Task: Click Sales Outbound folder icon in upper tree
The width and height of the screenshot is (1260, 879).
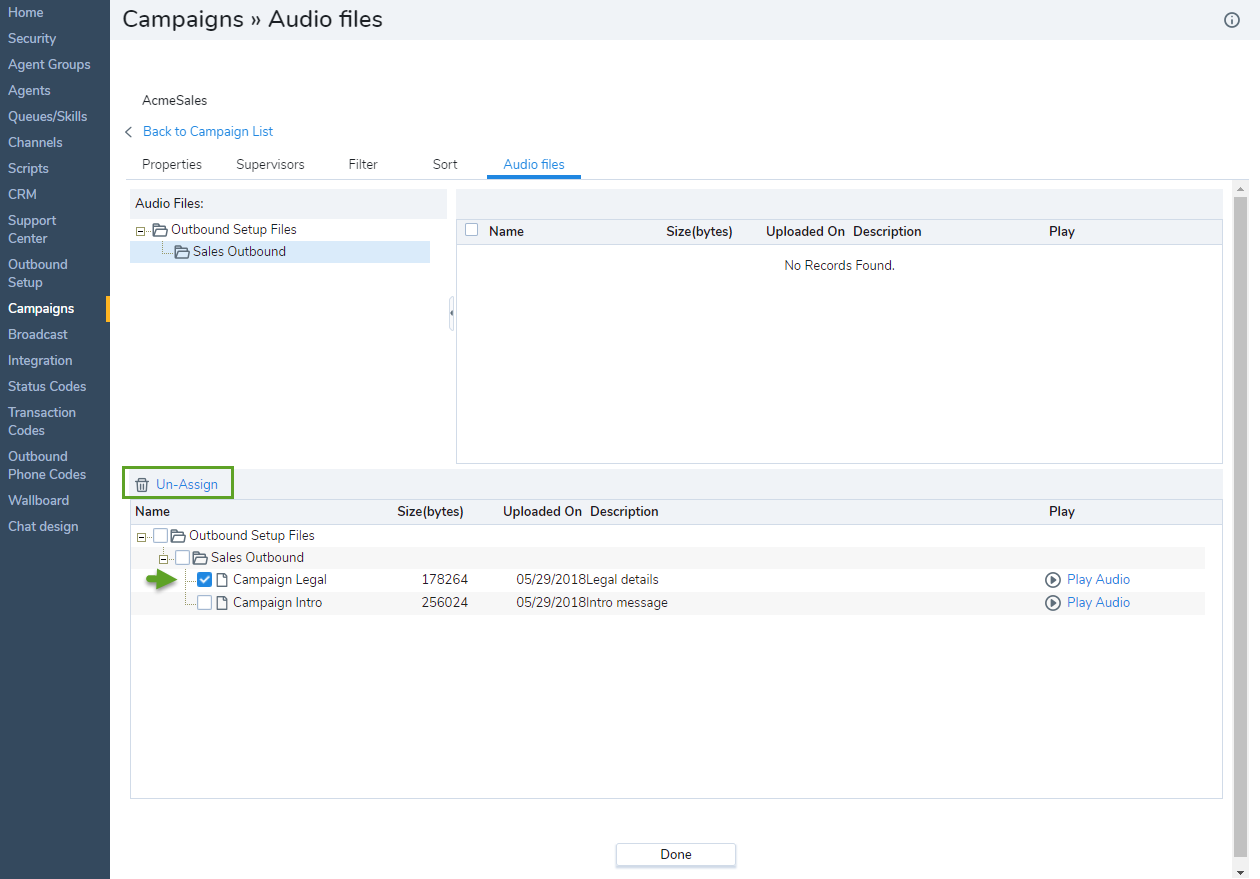Action: tap(181, 252)
